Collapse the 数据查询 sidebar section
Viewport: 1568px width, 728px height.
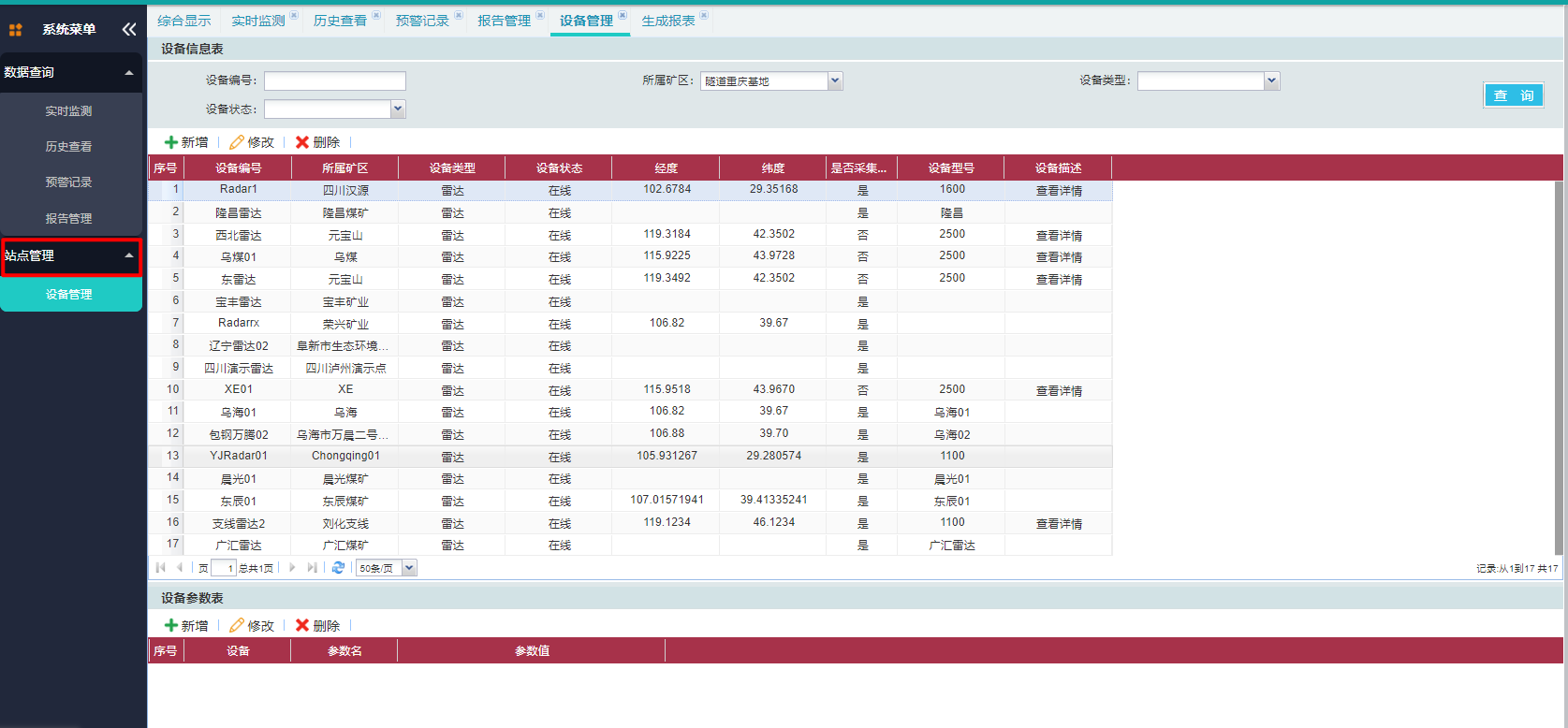[129, 73]
